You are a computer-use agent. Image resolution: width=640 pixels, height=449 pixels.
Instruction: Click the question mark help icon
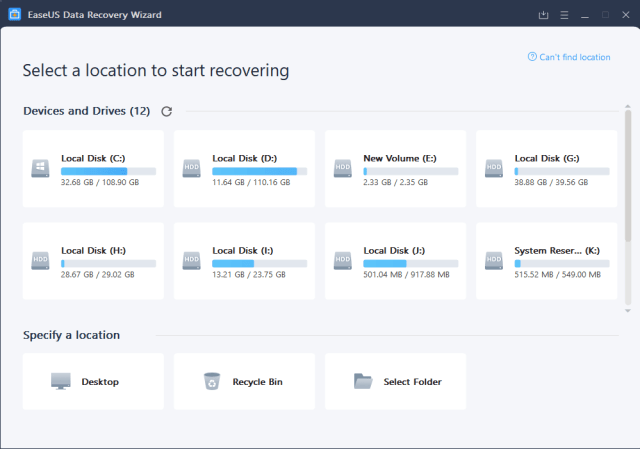(532, 57)
